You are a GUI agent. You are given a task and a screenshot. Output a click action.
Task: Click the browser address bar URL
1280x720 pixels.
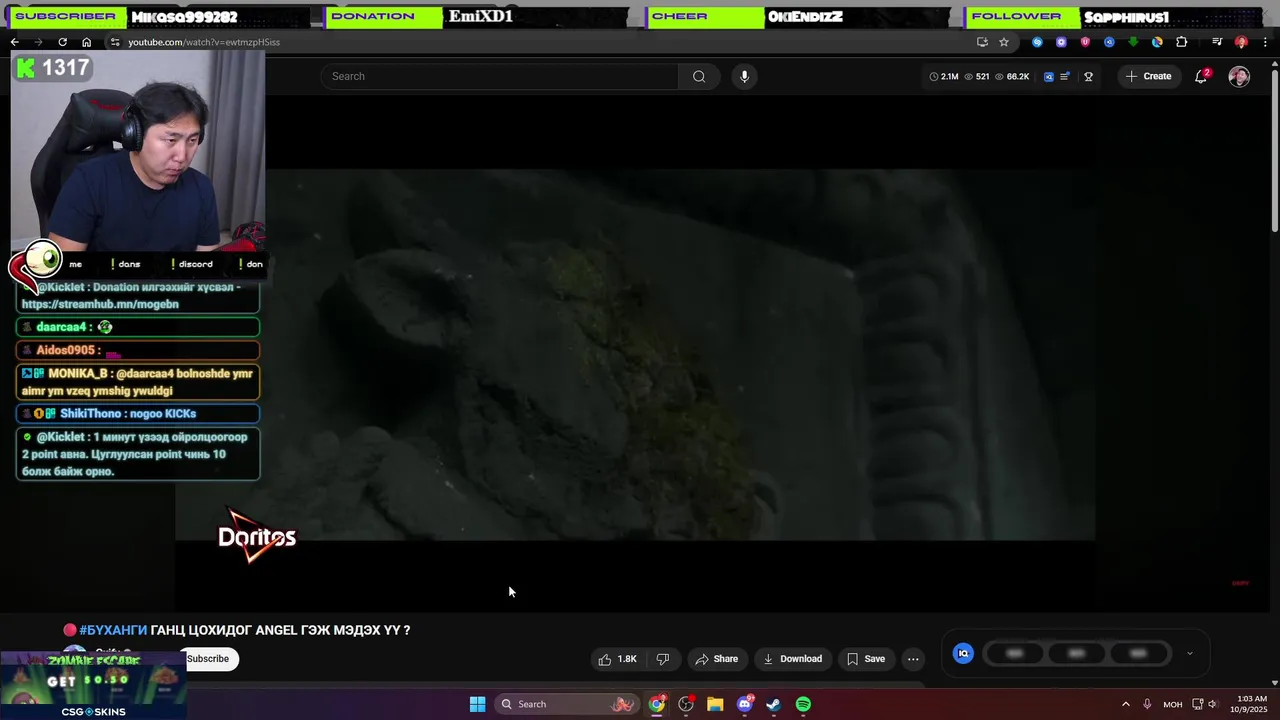coord(204,42)
